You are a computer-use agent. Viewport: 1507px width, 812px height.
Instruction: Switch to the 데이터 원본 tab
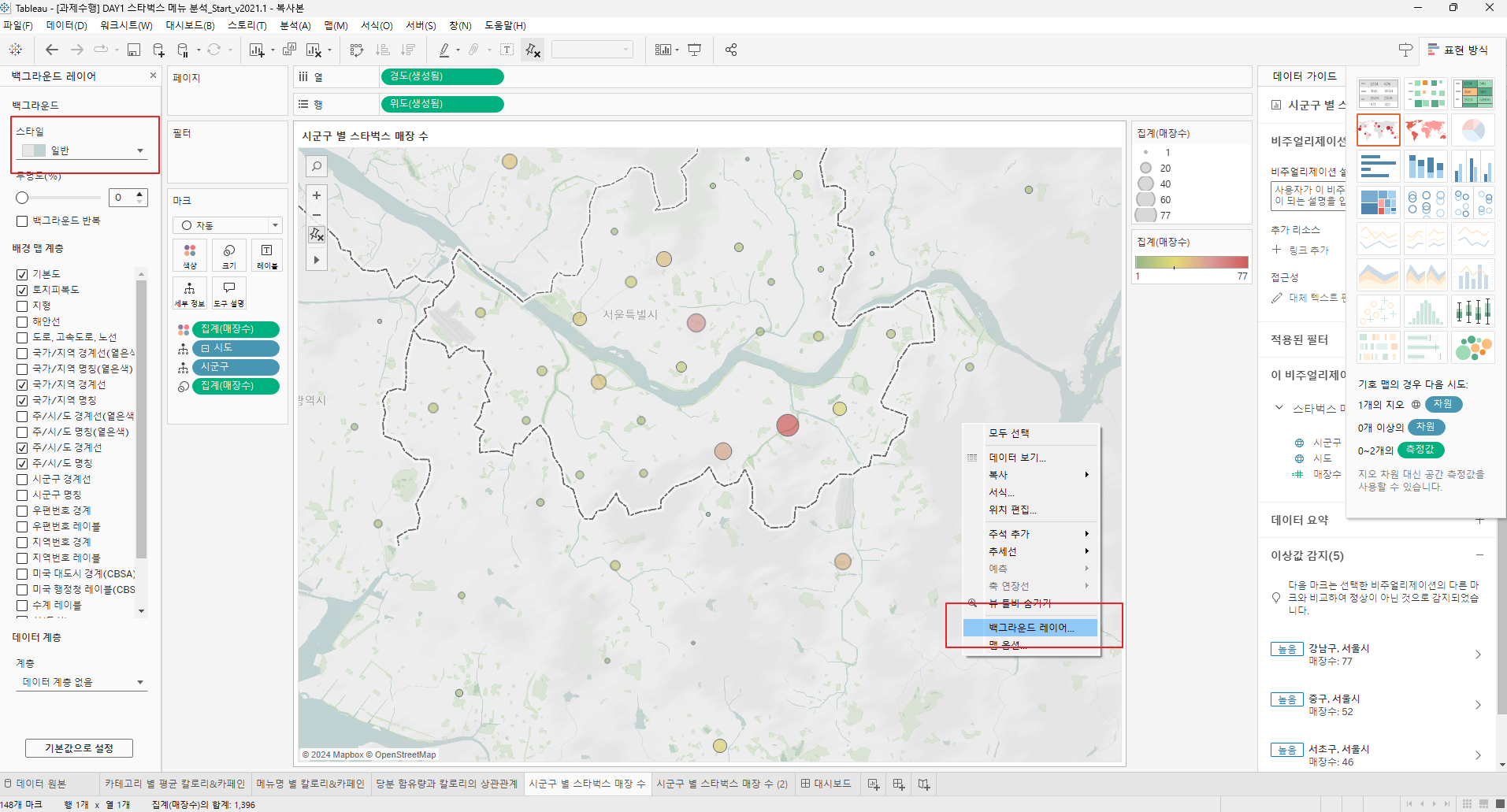(x=35, y=784)
